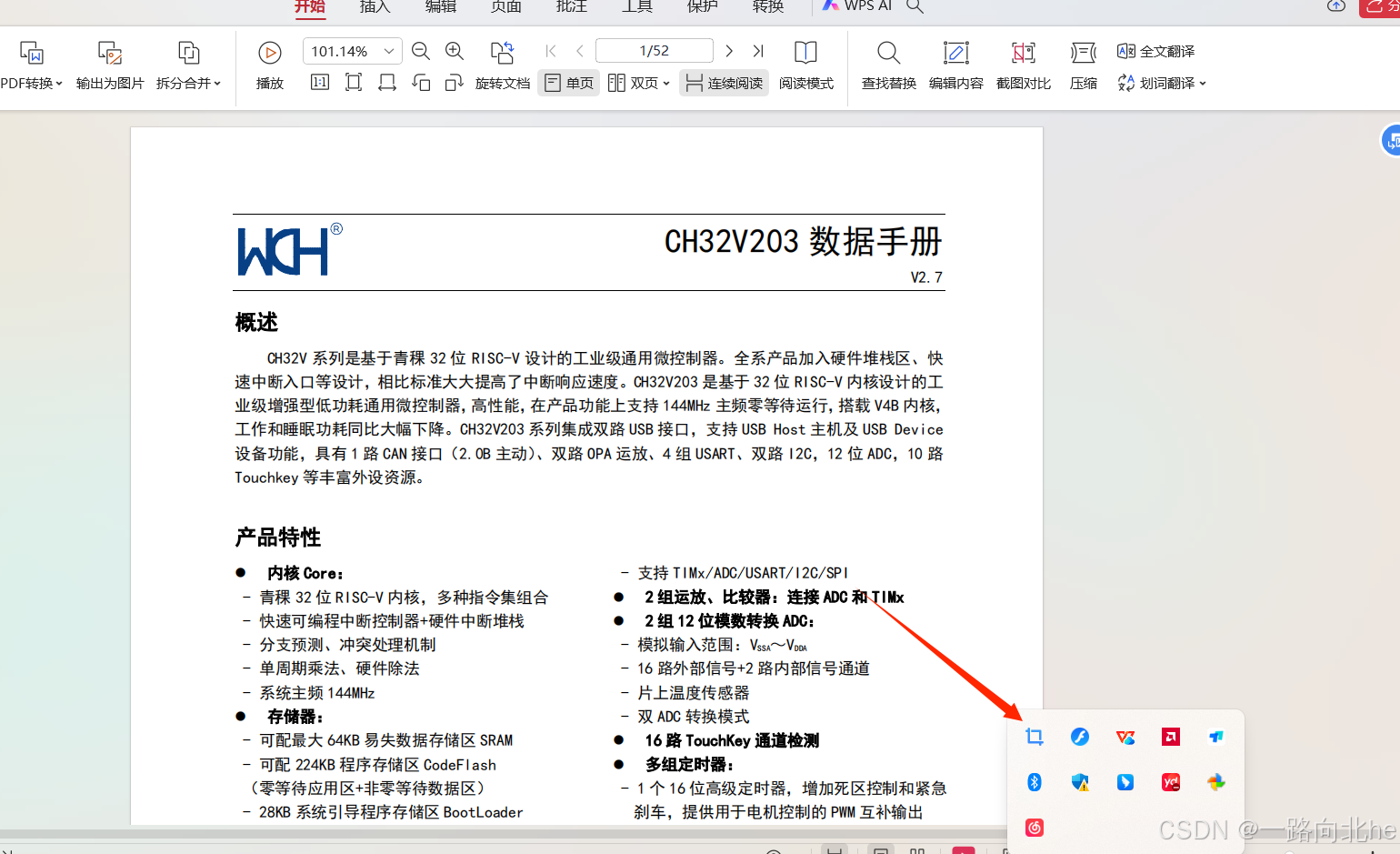Open Windows Security shield tray icon
The image size is (1400, 854).
click(1080, 782)
